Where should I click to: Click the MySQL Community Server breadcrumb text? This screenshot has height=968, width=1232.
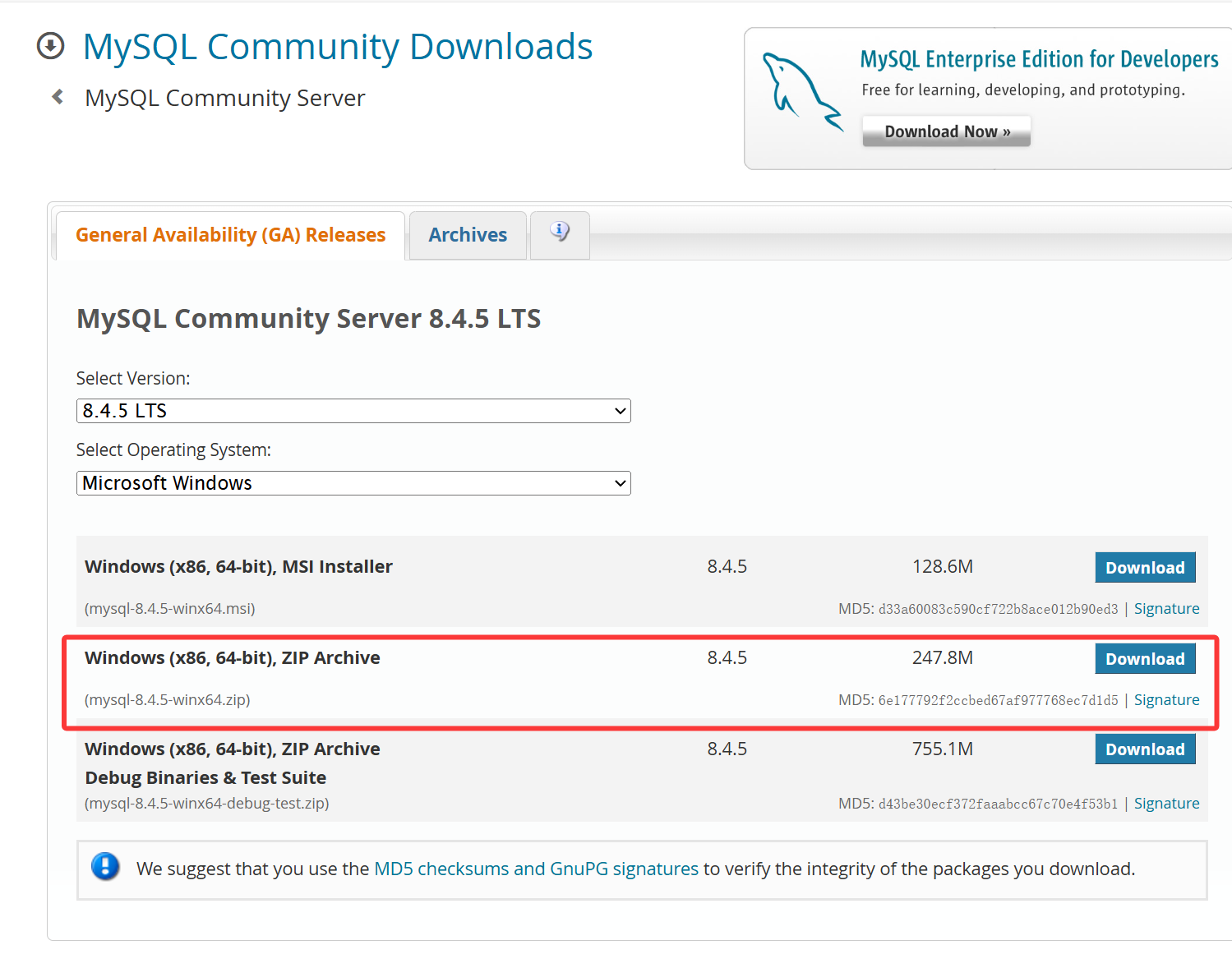click(224, 98)
